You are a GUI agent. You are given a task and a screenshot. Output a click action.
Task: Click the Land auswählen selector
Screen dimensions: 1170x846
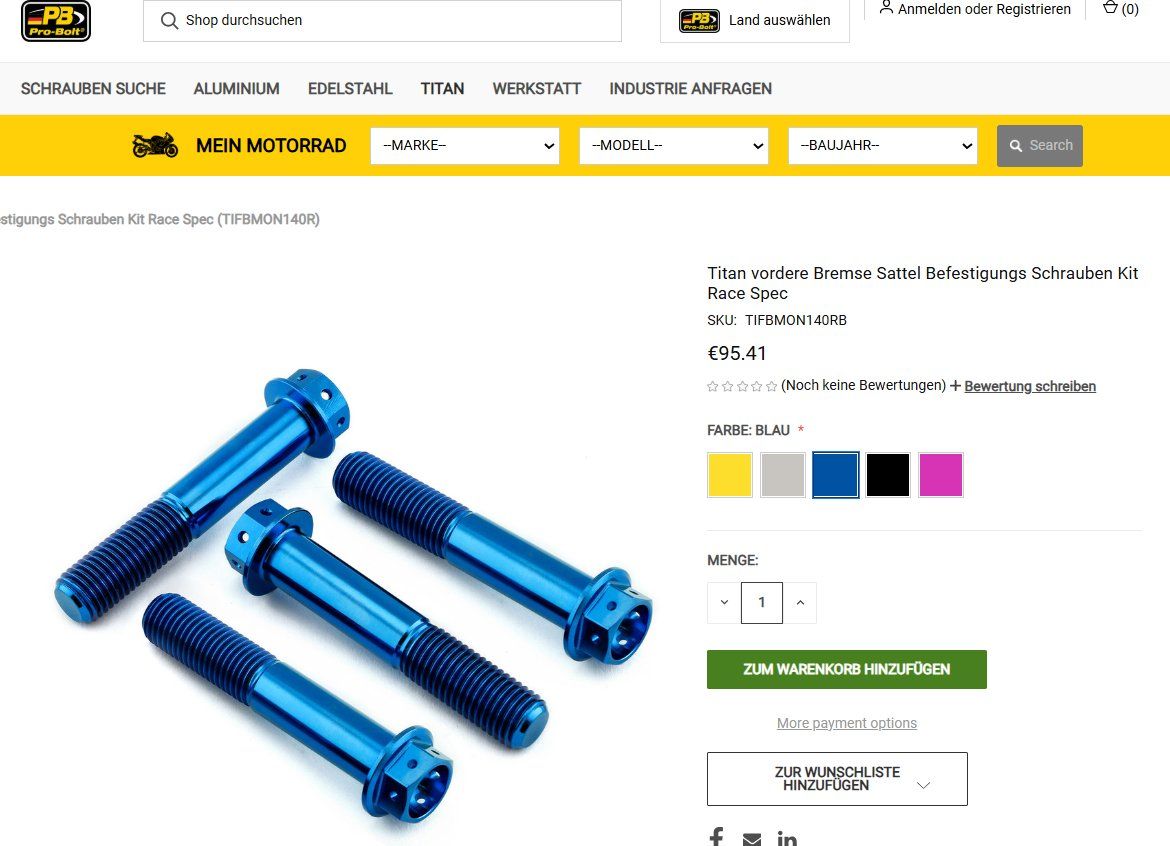click(x=755, y=21)
